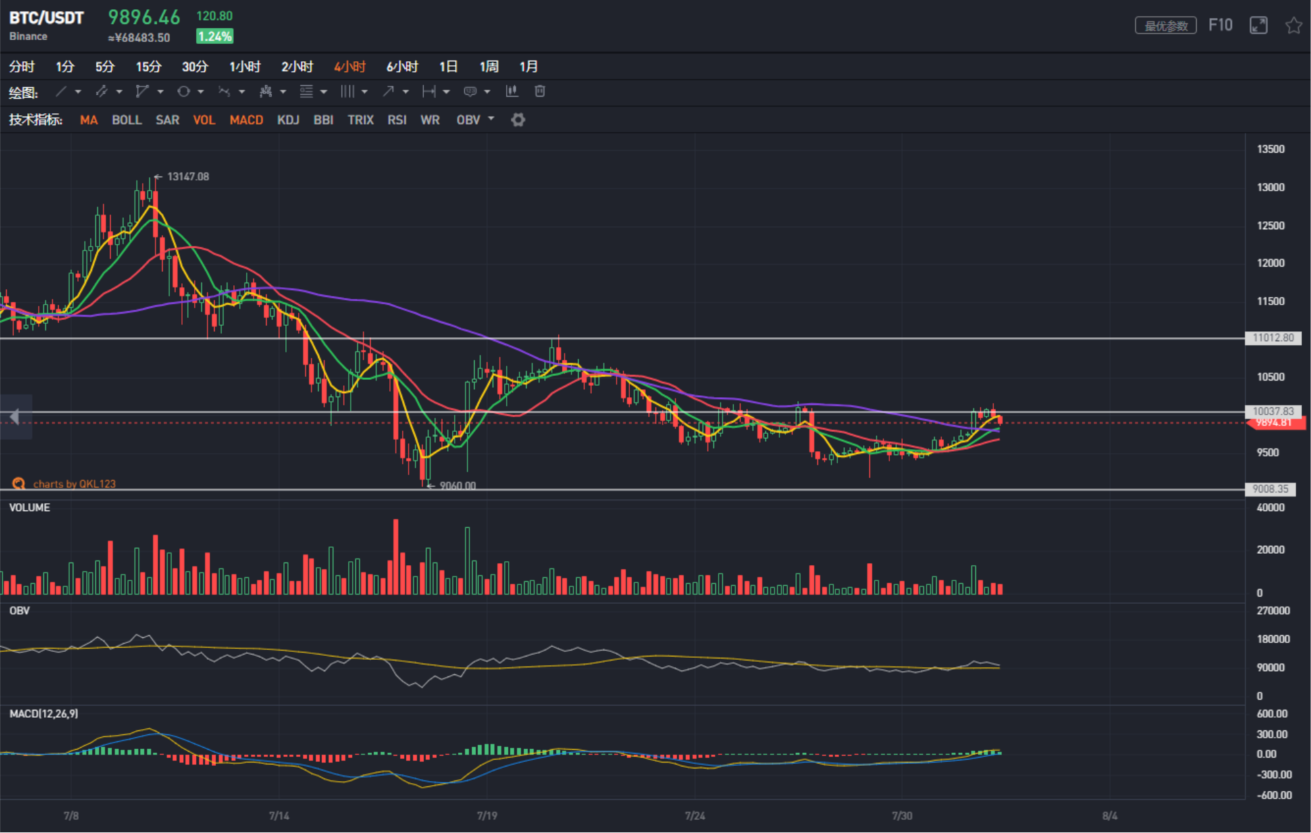
Task: Toggle the SAR indicator
Action: pyautogui.click(x=167, y=120)
